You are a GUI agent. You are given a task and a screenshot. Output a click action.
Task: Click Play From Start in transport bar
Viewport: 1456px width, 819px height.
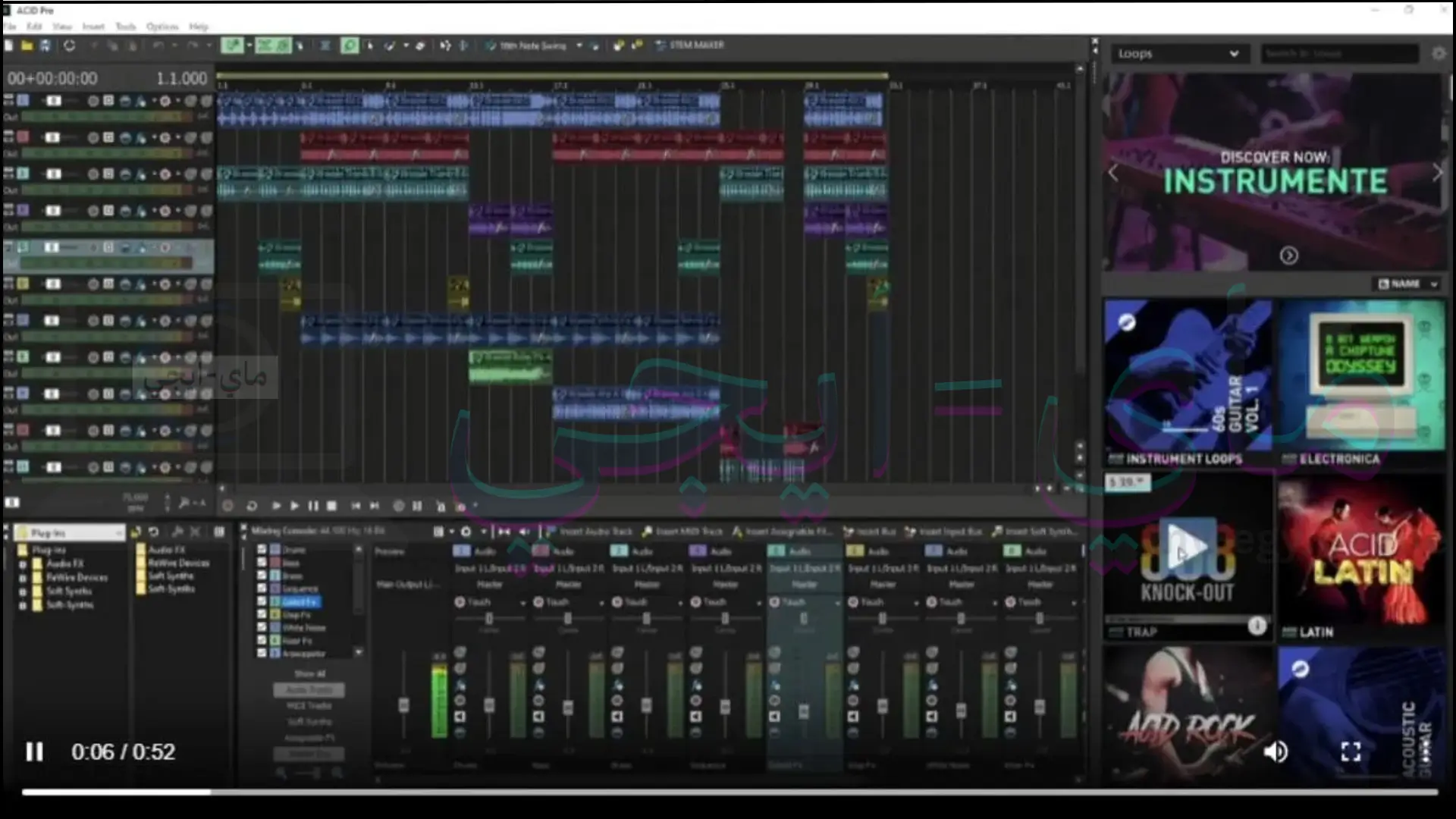[276, 506]
